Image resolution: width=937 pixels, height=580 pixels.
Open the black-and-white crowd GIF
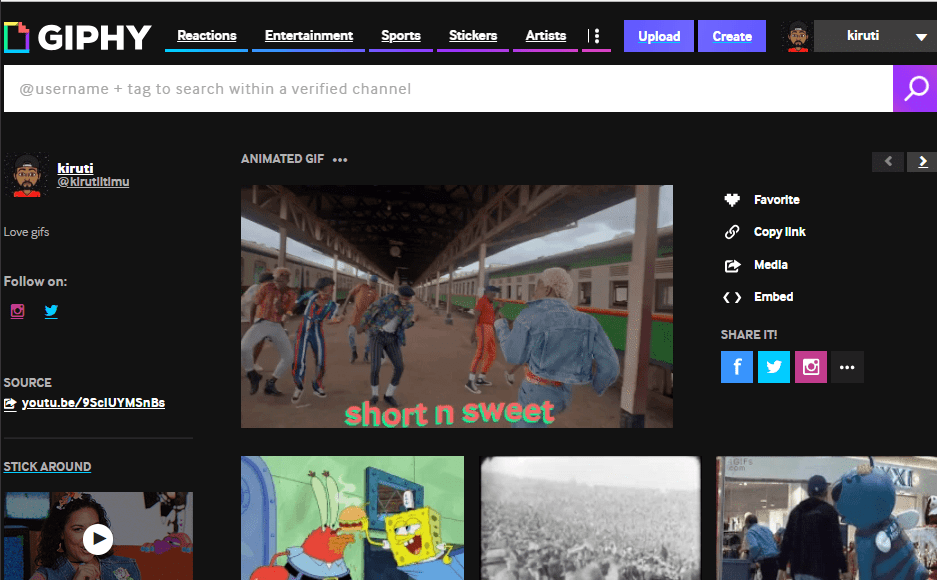(x=590, y=518)
